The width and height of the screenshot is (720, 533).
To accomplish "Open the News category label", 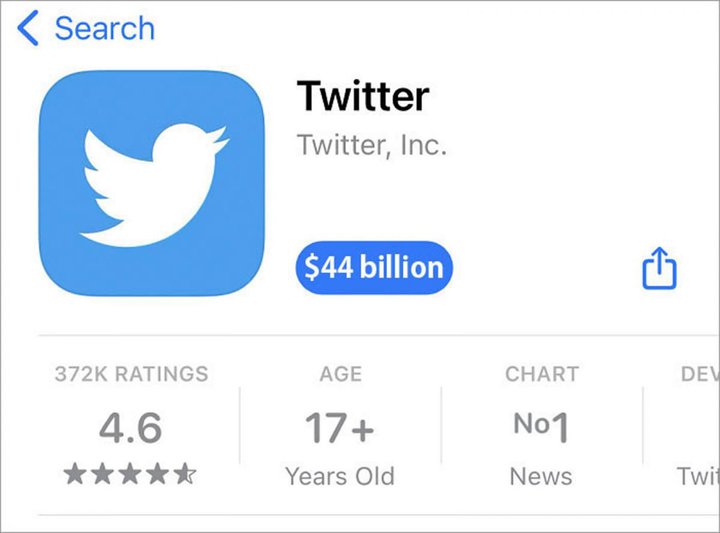I will (x=541, y=476).
